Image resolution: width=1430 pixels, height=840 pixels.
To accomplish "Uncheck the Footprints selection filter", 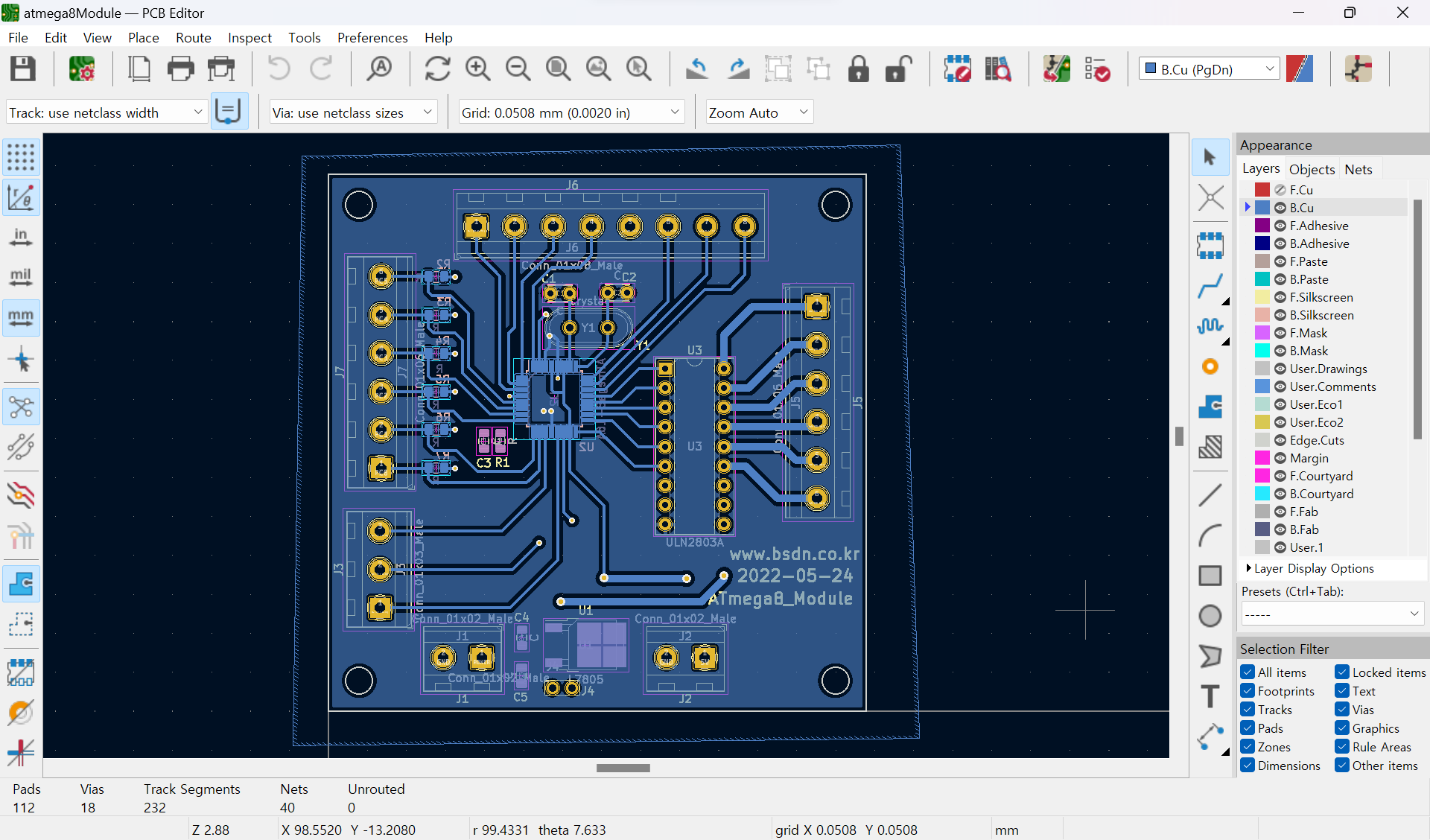I will (x=1248, y=691).
